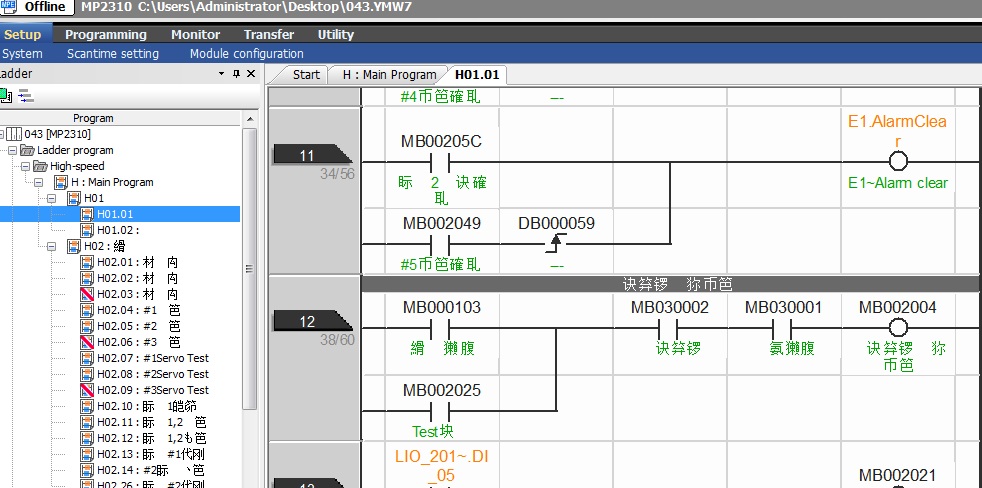Open the Ladder panel dropdown arrow
Screen dimensions: 982x488
tap(221, 74)
